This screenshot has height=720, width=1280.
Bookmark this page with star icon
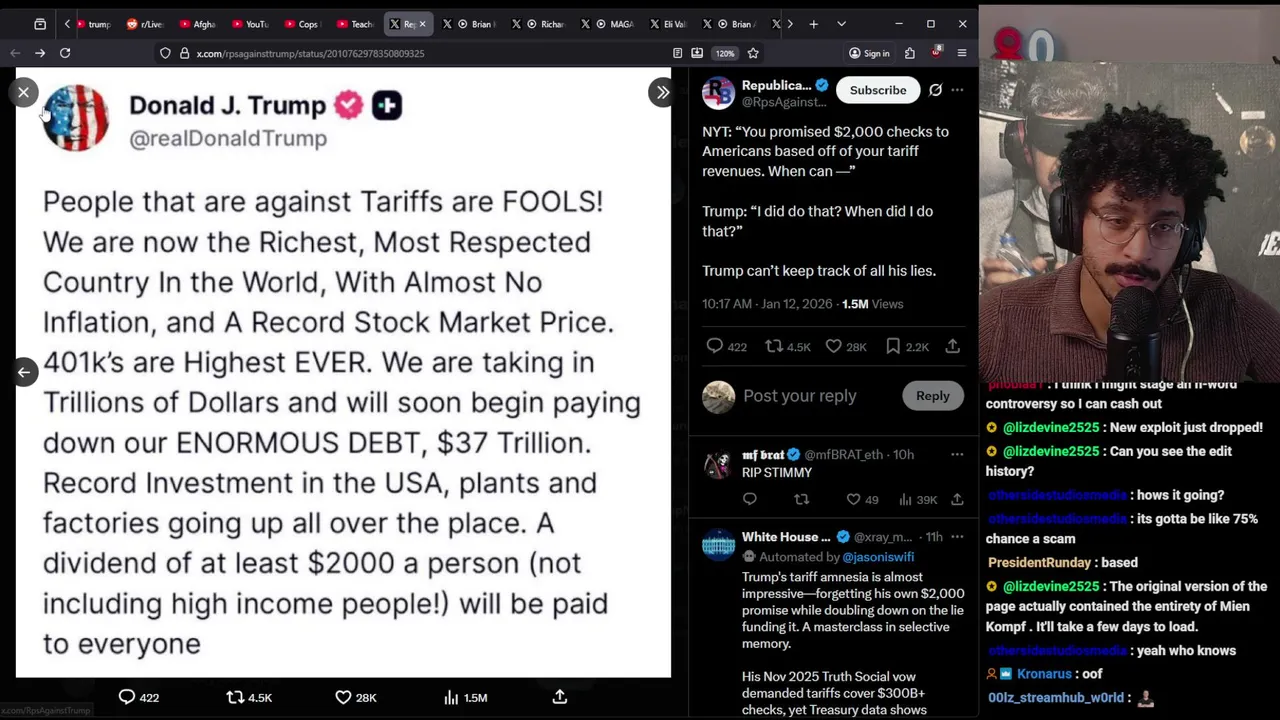753,53
